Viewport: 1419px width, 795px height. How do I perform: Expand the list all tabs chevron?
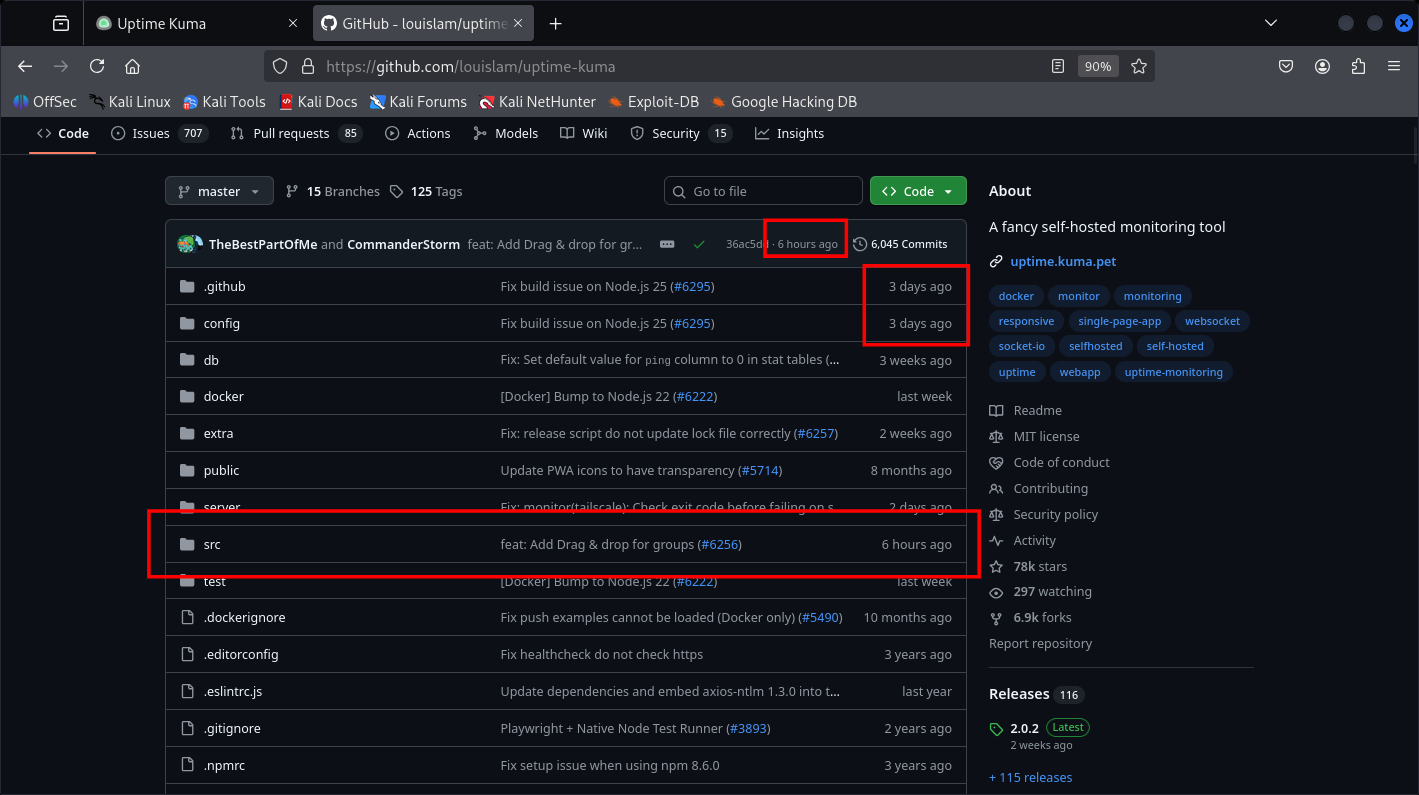pos(1271,23)
